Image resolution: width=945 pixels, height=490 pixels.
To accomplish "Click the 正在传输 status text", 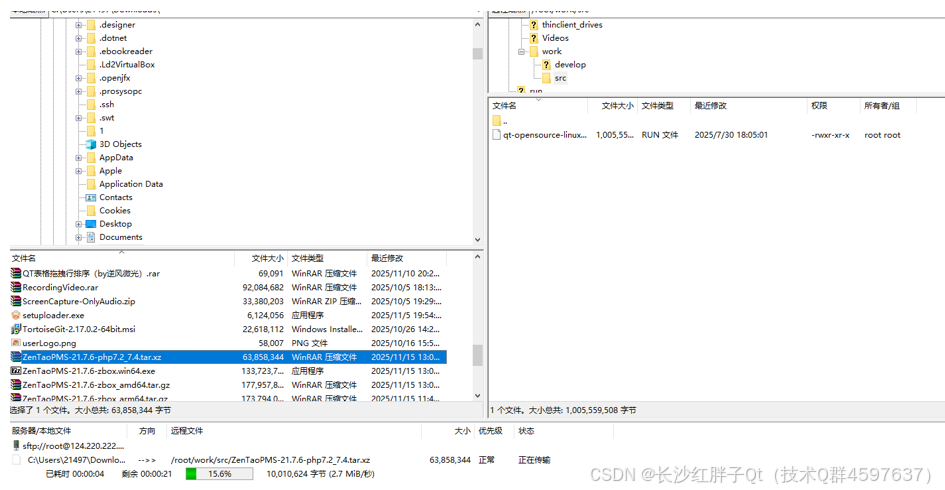I will coord(534,460).
